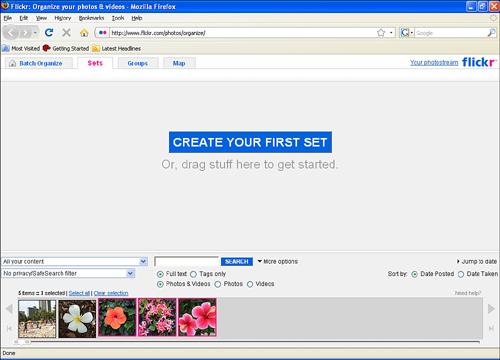This screenshot has height=360, width=500.
Task: Select the Photos & Videos radio button
Action: pos(160,284)
